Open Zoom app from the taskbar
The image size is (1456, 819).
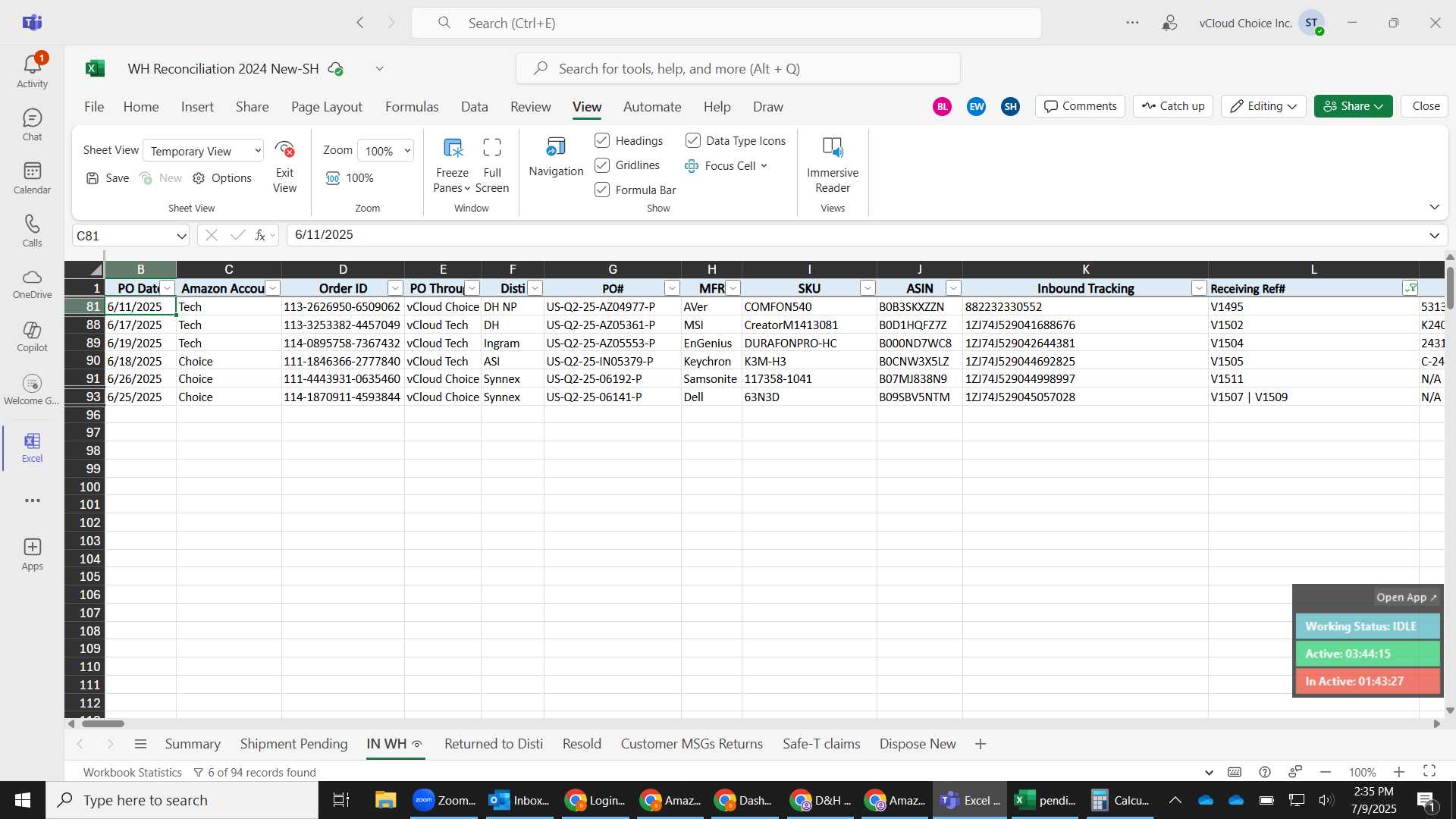point(444,800)
